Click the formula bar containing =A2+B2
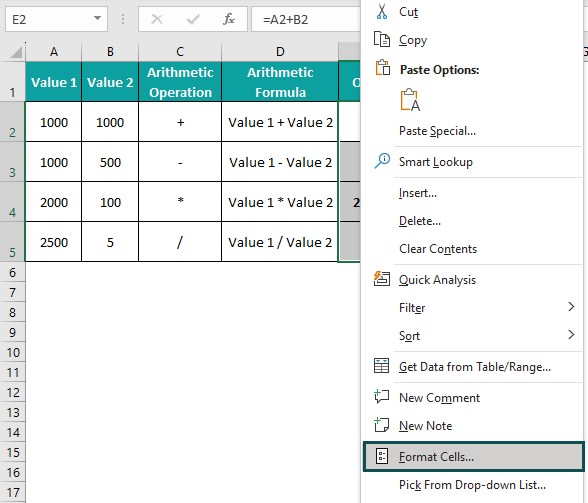This screenshot has height=503, width=588. point(306,19)
